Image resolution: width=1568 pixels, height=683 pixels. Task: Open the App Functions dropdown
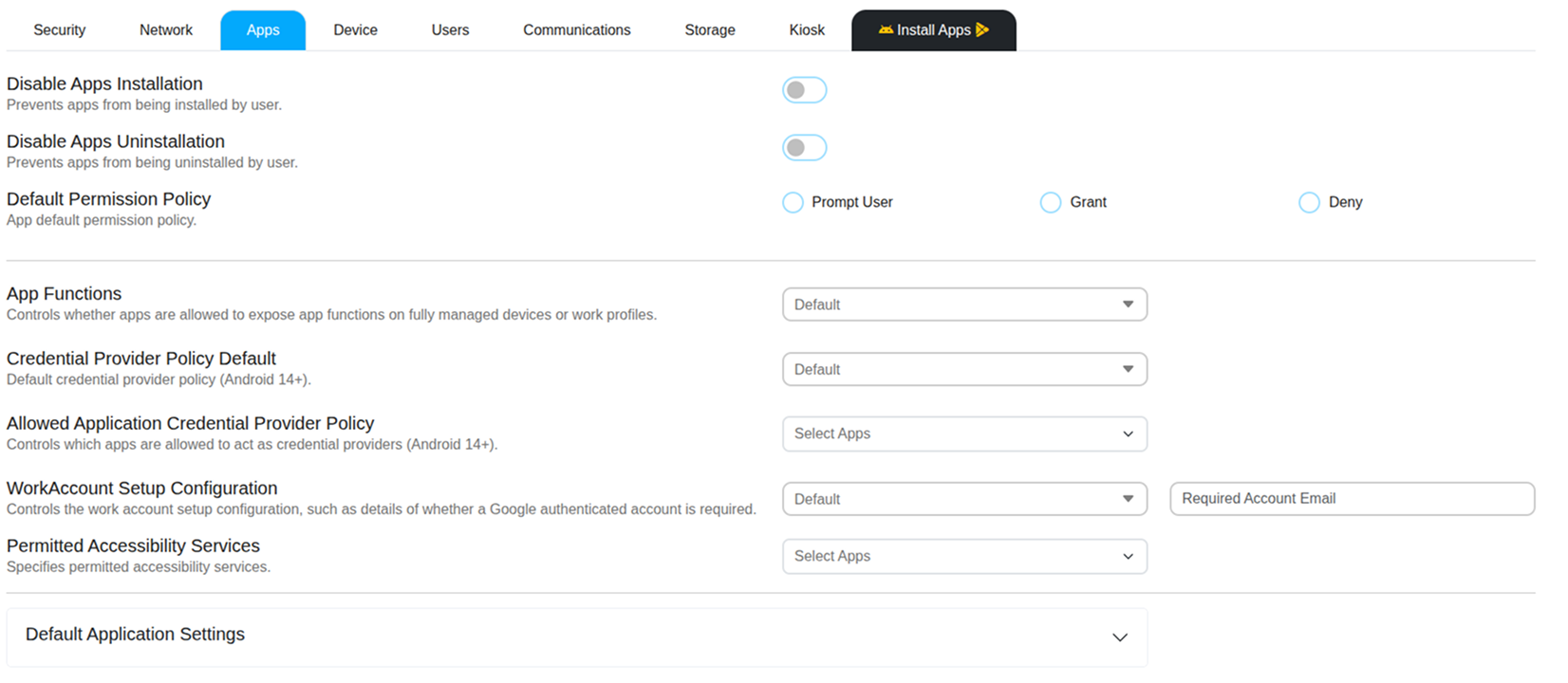[964, 305]
